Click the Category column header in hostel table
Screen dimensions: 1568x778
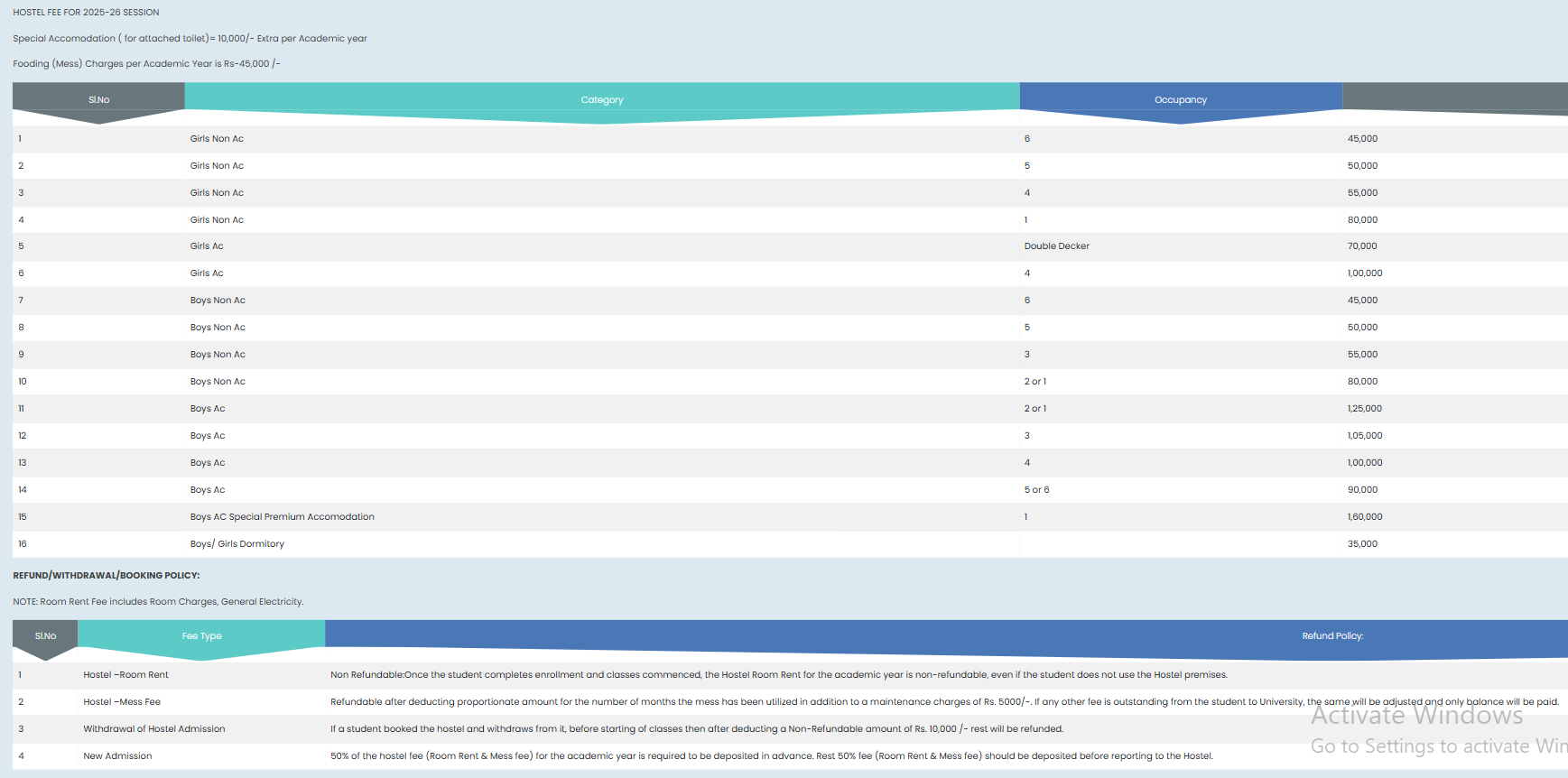tap(602, 100)
